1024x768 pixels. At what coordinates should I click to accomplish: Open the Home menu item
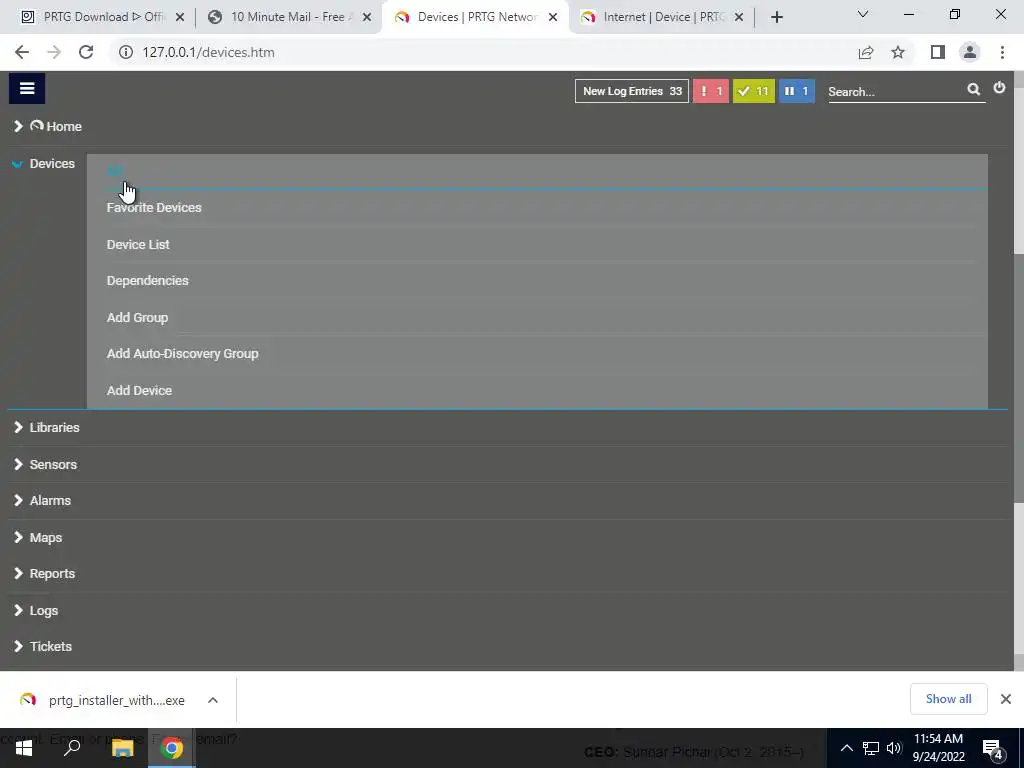[56, 126]
